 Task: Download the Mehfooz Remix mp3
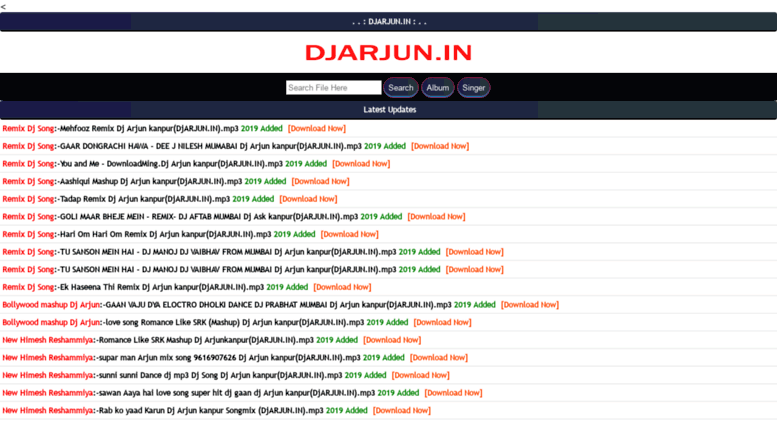pyautogui.click(x=316, y=129)
